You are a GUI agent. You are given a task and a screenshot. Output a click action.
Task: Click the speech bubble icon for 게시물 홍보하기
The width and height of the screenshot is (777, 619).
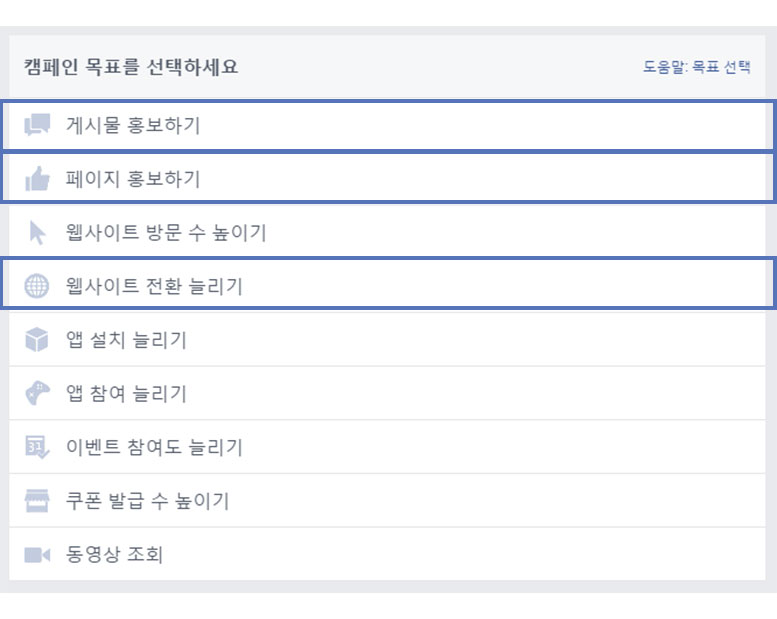coord(37,125)
